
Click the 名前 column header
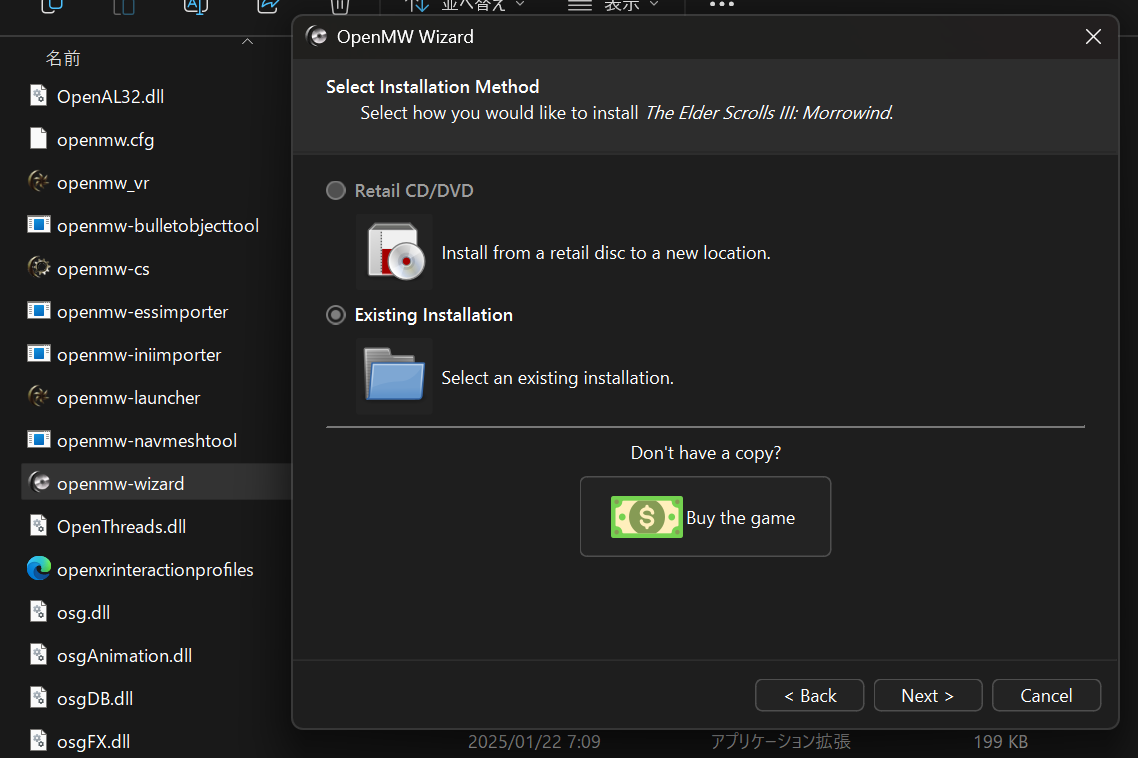click(x=63, y=59)
